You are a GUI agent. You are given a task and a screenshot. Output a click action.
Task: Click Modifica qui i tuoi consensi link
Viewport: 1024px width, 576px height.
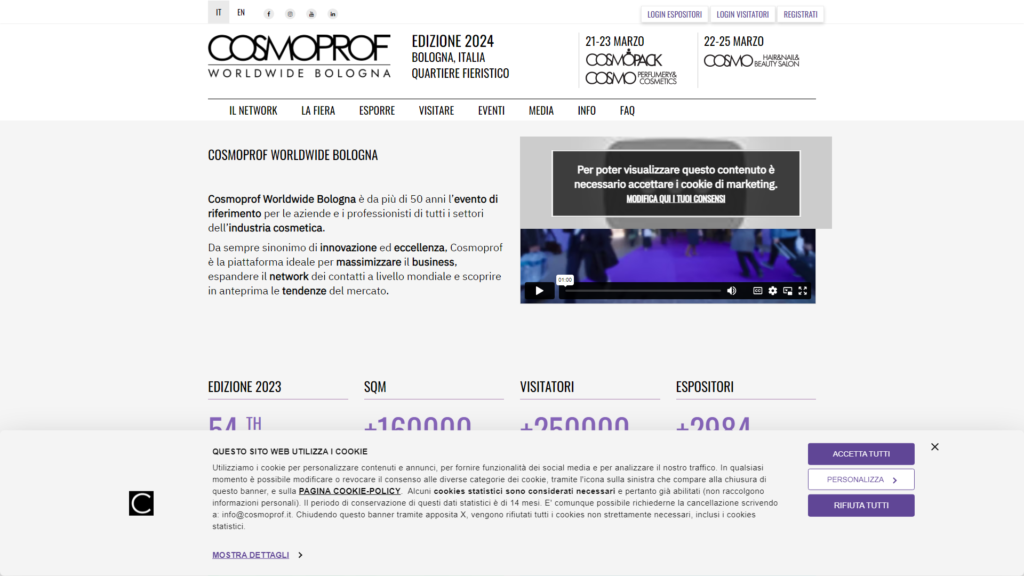676,199
